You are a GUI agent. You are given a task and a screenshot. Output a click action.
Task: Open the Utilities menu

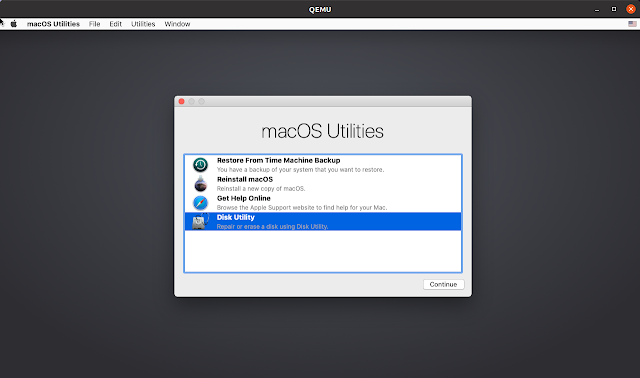[143, 24]
